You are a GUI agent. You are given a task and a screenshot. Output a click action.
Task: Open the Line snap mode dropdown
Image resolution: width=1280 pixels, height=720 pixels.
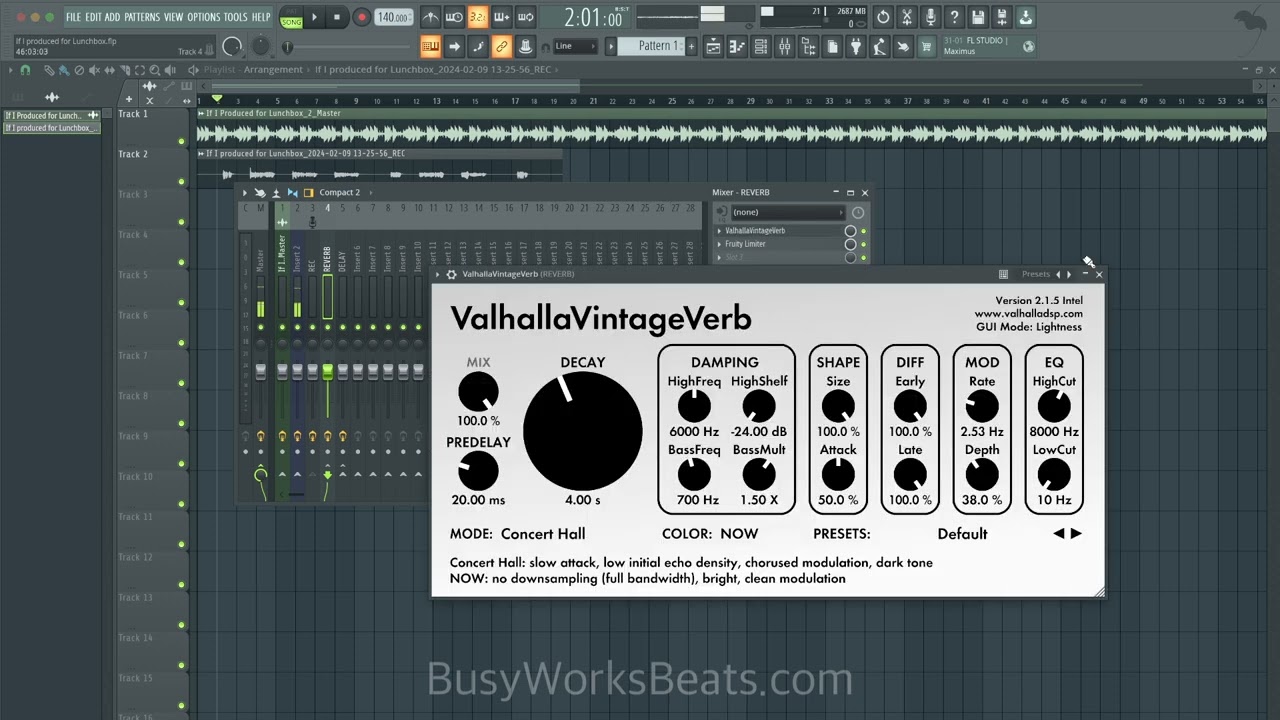click(x=575, y=46)
